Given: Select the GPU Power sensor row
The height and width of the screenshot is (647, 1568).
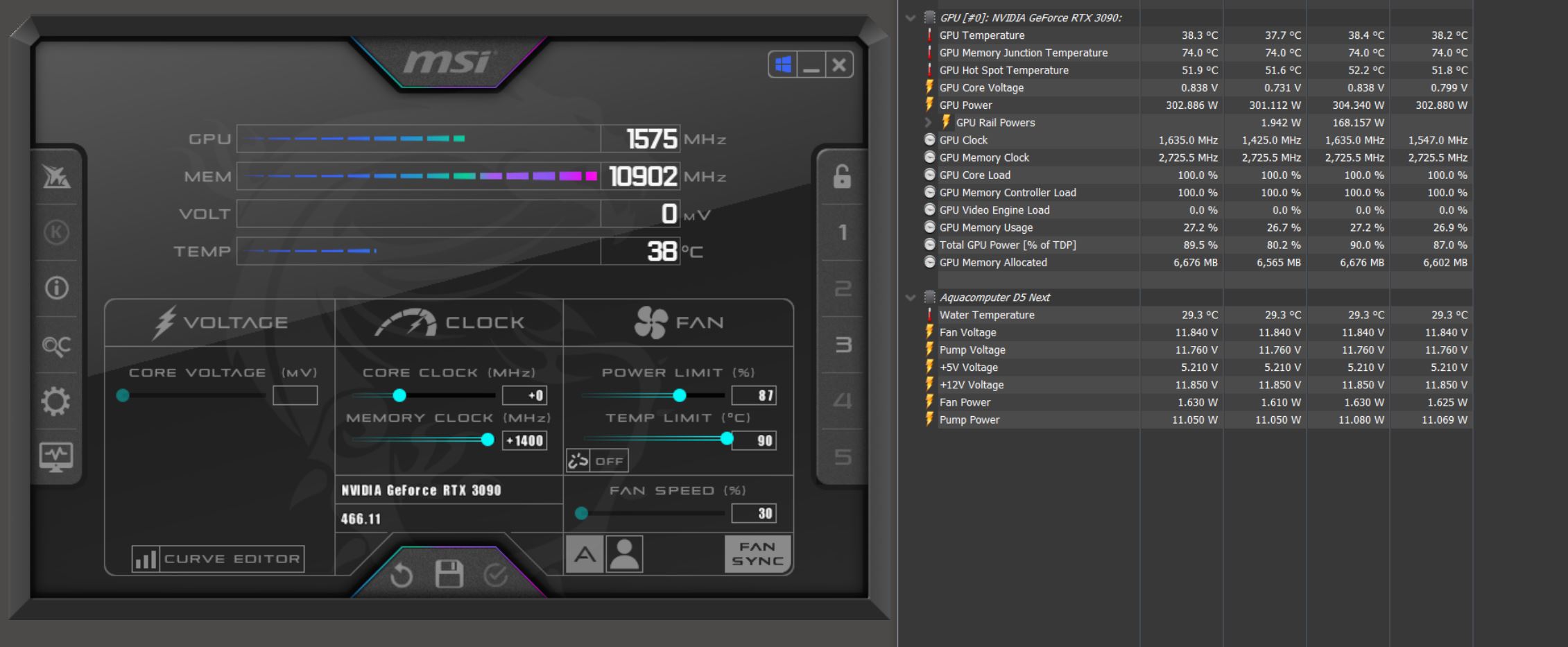Looking at the screenshot, I should 1198,105.
